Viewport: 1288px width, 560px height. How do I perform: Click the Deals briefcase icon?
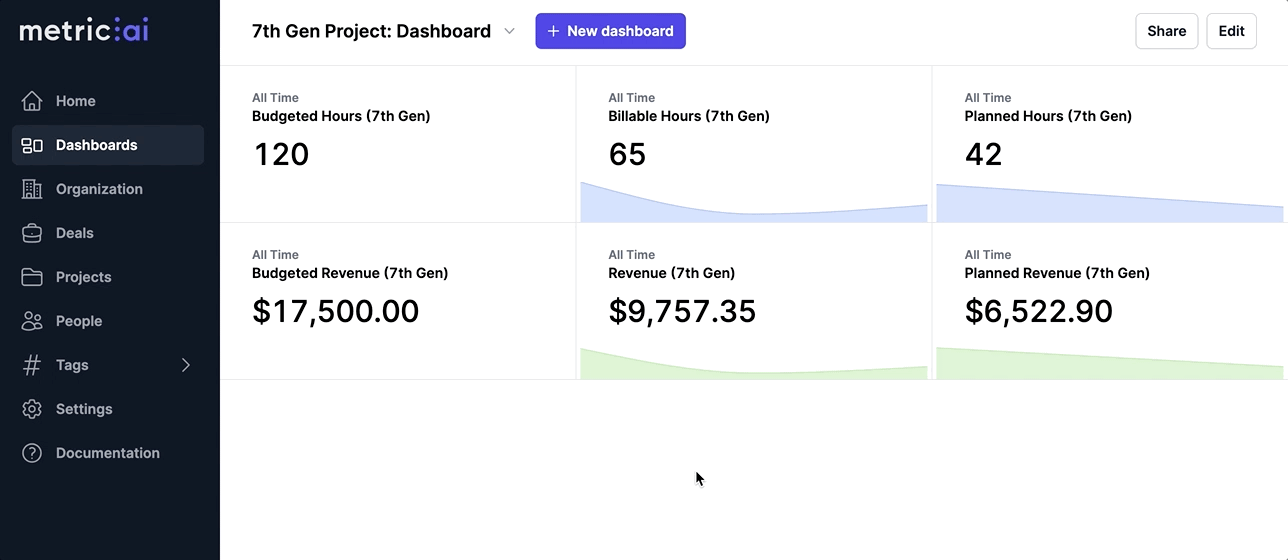click(x=32, y=233)
